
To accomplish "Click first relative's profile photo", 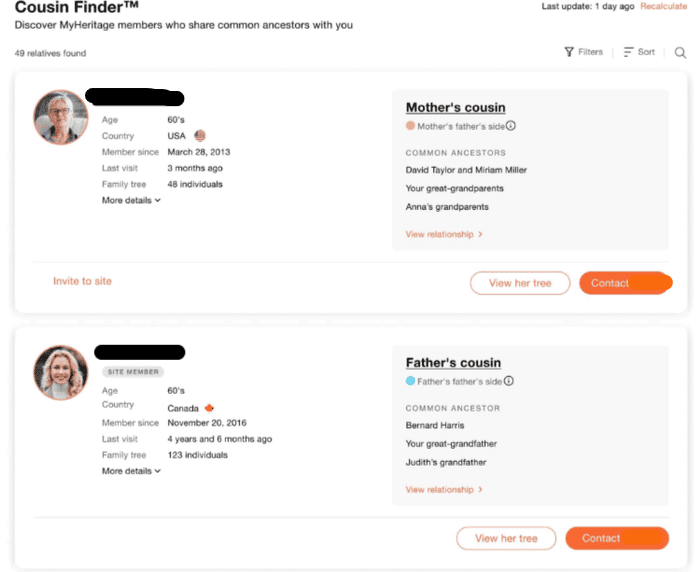I will 61,118.
